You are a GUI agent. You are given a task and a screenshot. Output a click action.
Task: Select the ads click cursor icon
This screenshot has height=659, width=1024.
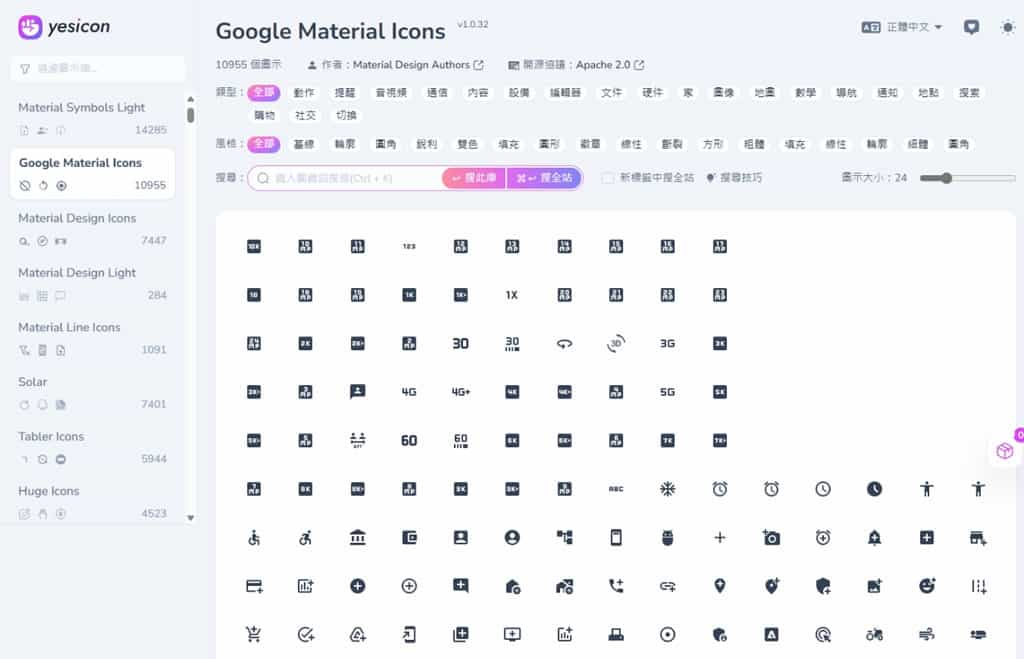point(822,634)
